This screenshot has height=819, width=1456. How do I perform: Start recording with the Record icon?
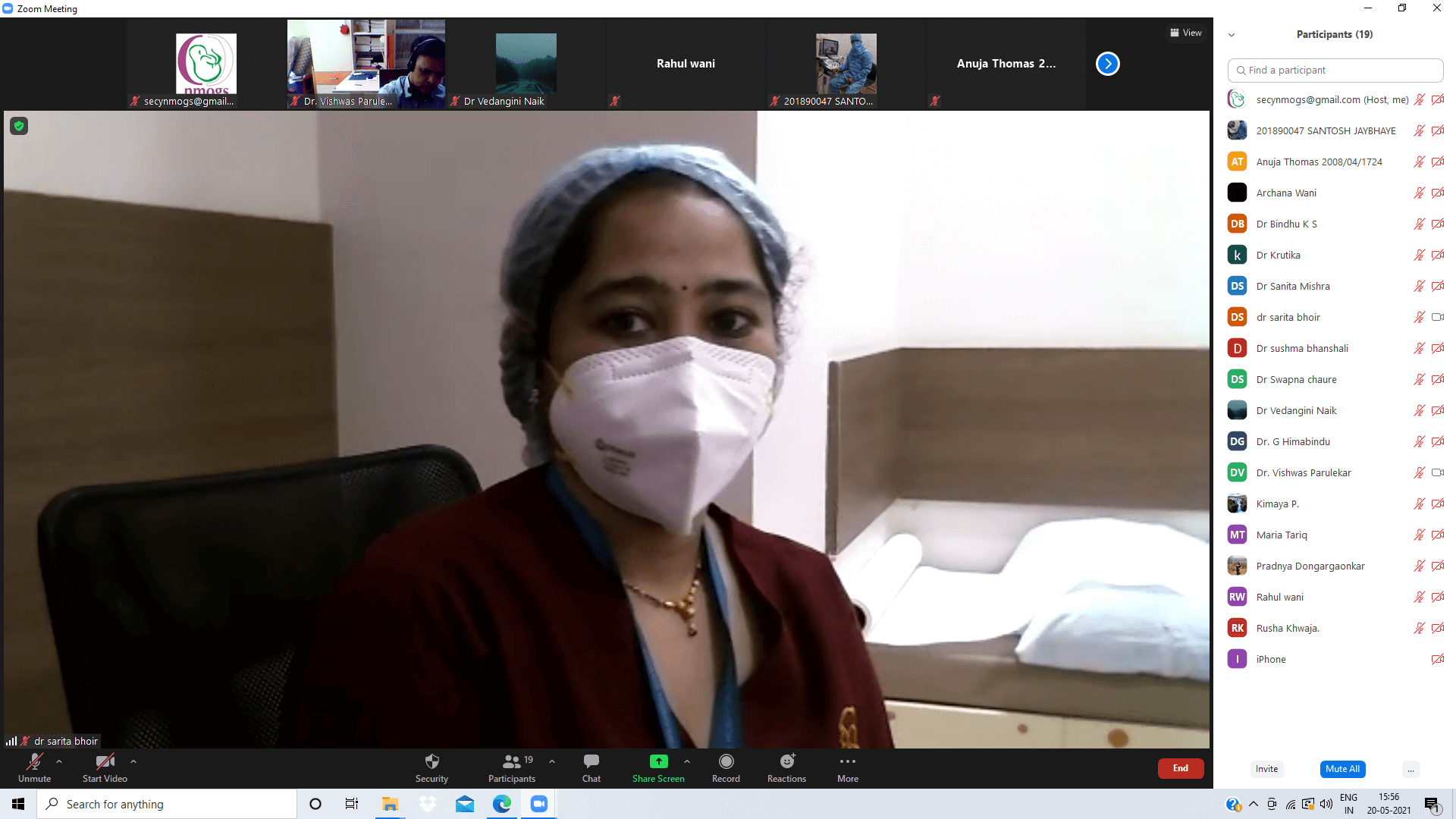pyautogui.click(x=726, y=762)
